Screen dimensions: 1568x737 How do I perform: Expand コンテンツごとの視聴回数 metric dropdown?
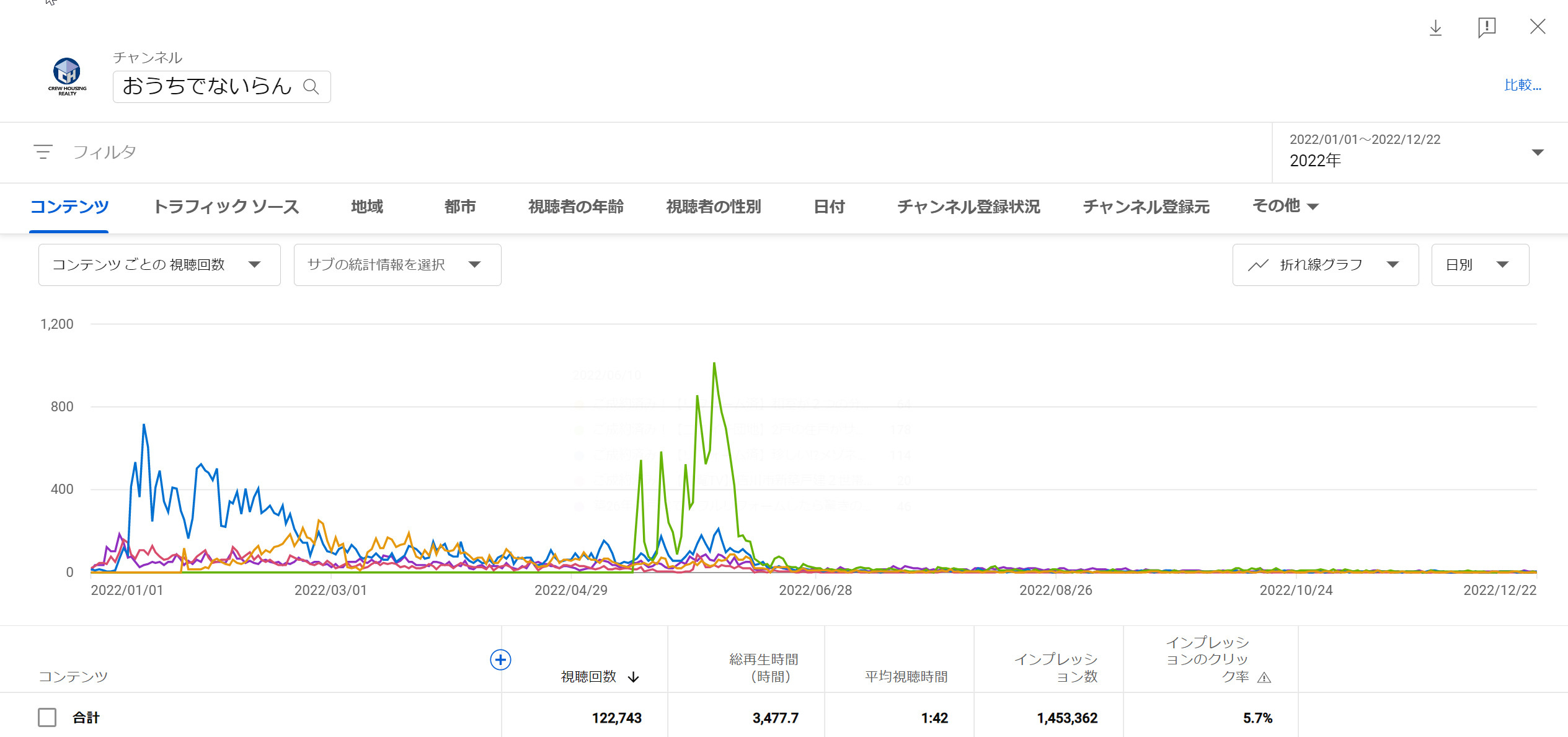pyautogui.click(x=159, y=265)
